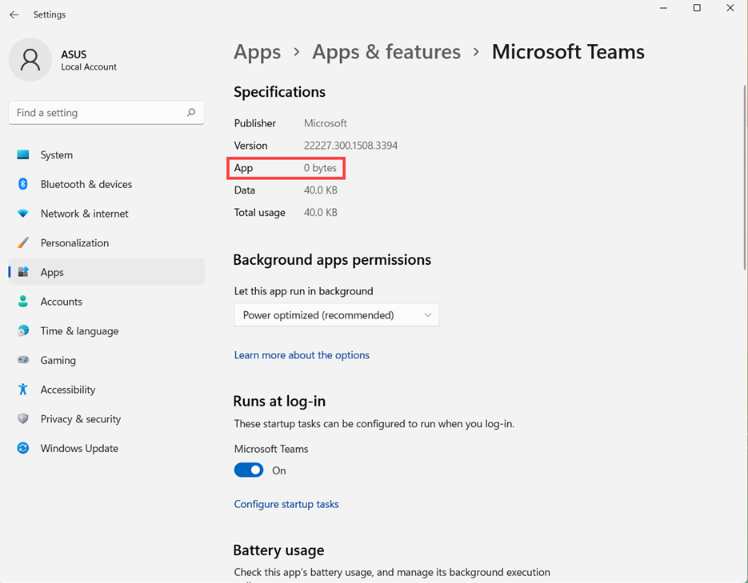Screen dimensions: 748x583
Task: Navigate to Apps & features breadcrumb
Action: 386,52
